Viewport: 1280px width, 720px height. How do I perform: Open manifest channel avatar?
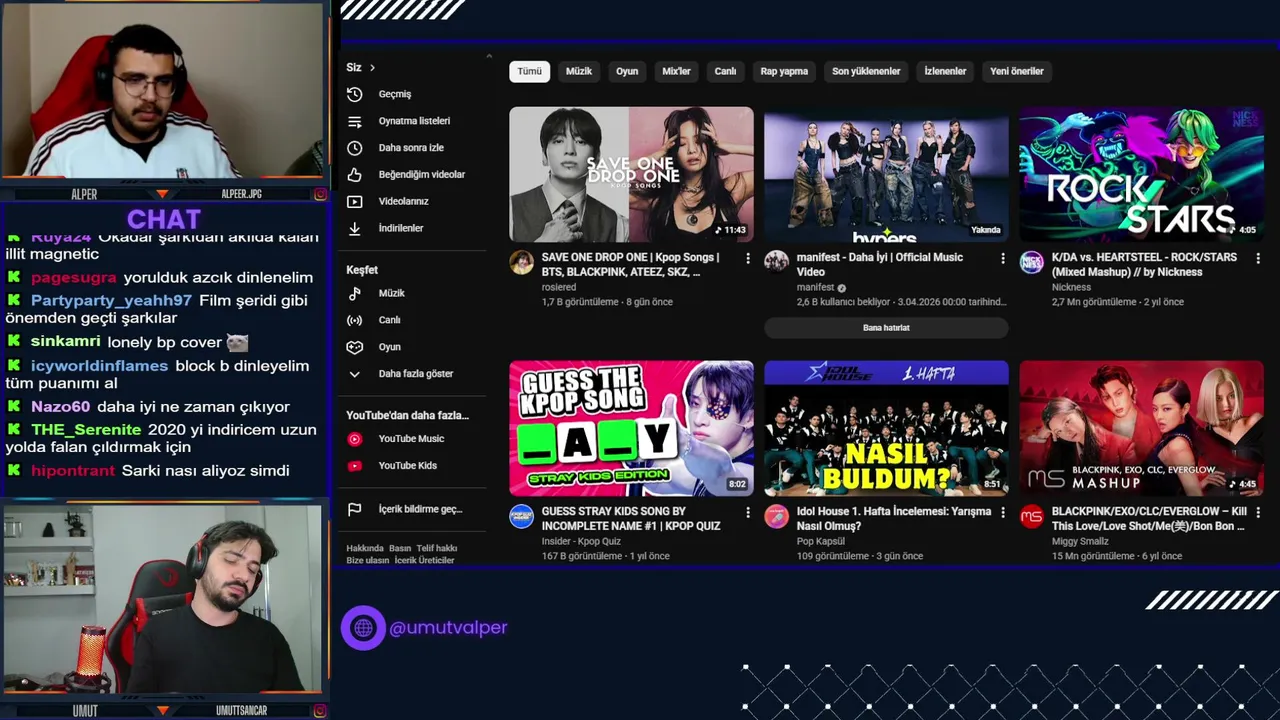[x=776, y=262]
